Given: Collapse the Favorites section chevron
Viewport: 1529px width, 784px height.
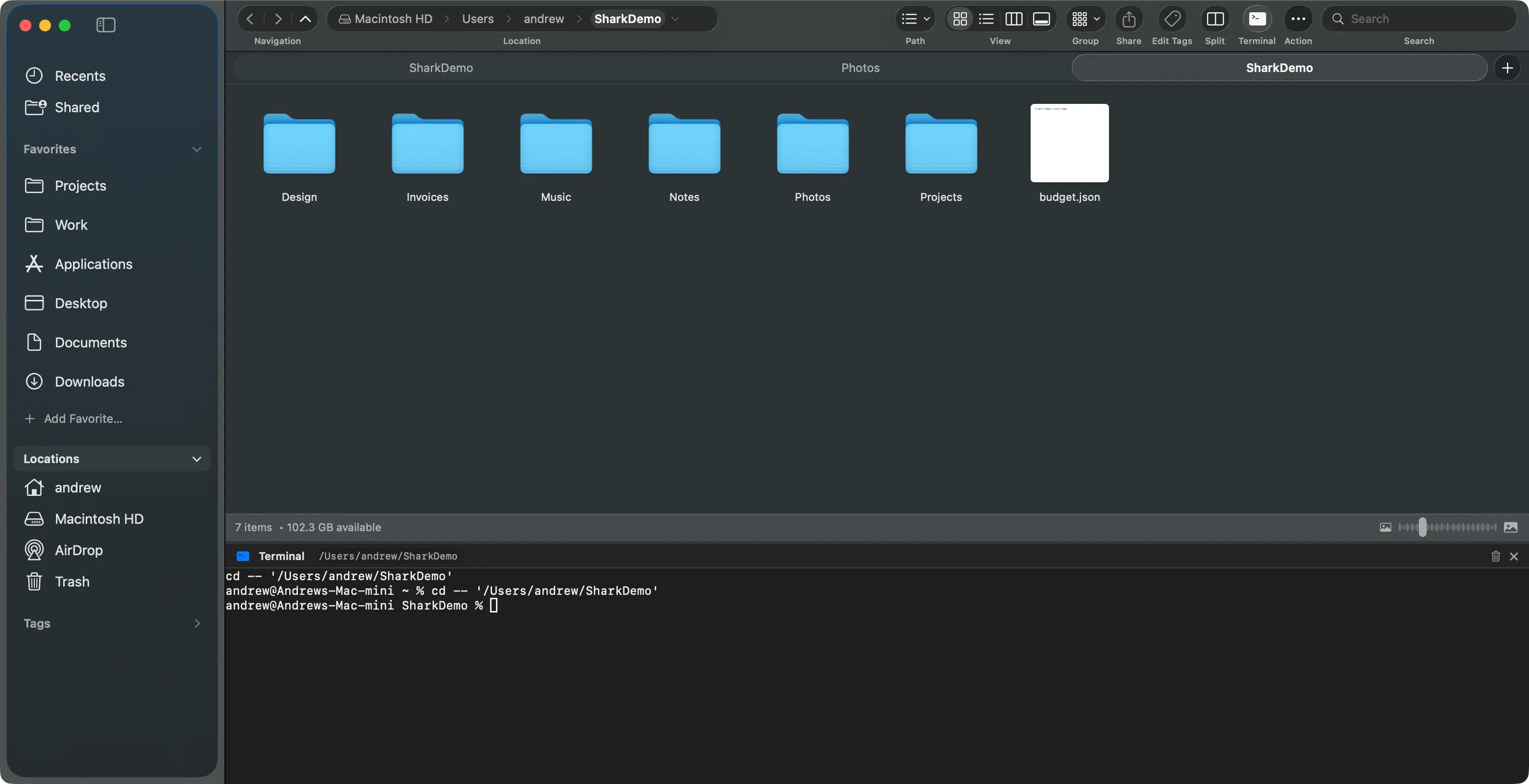Looking at the screenshot, I should click(x=197, y=149).
